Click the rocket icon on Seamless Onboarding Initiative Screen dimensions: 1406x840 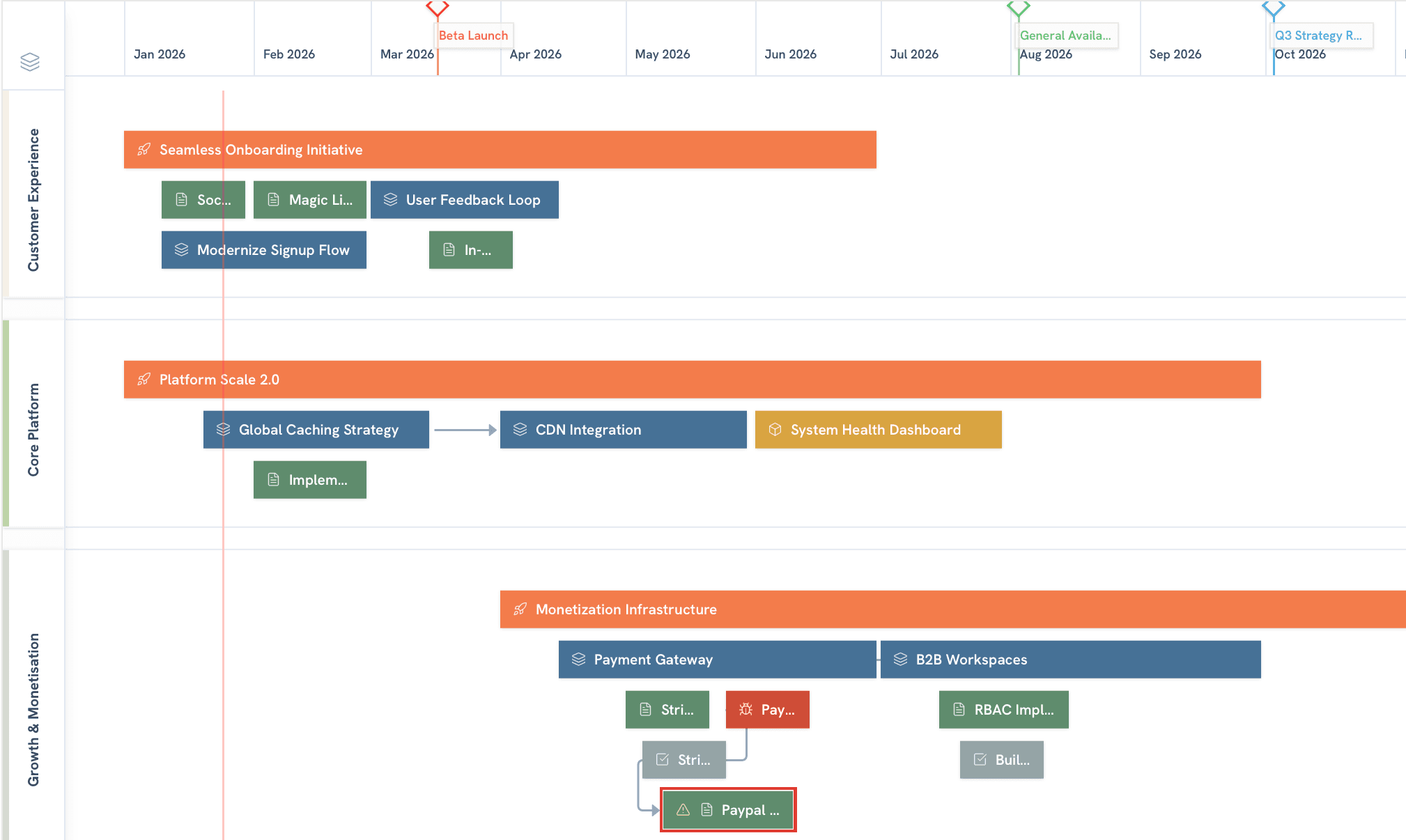(144, 149)
